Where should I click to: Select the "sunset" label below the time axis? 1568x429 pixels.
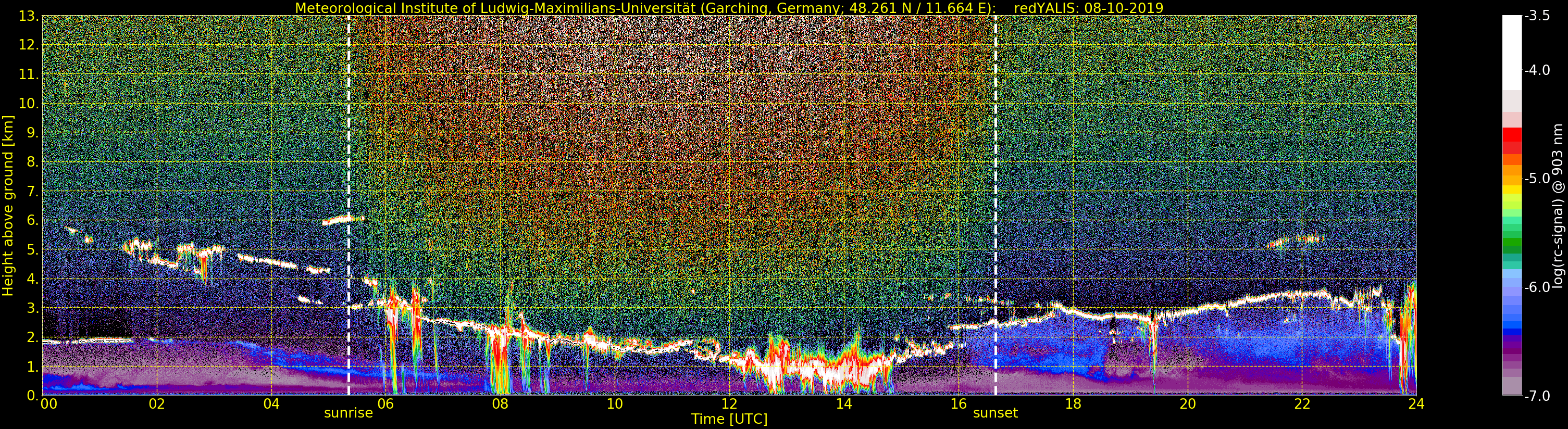[x=995, y=413]
